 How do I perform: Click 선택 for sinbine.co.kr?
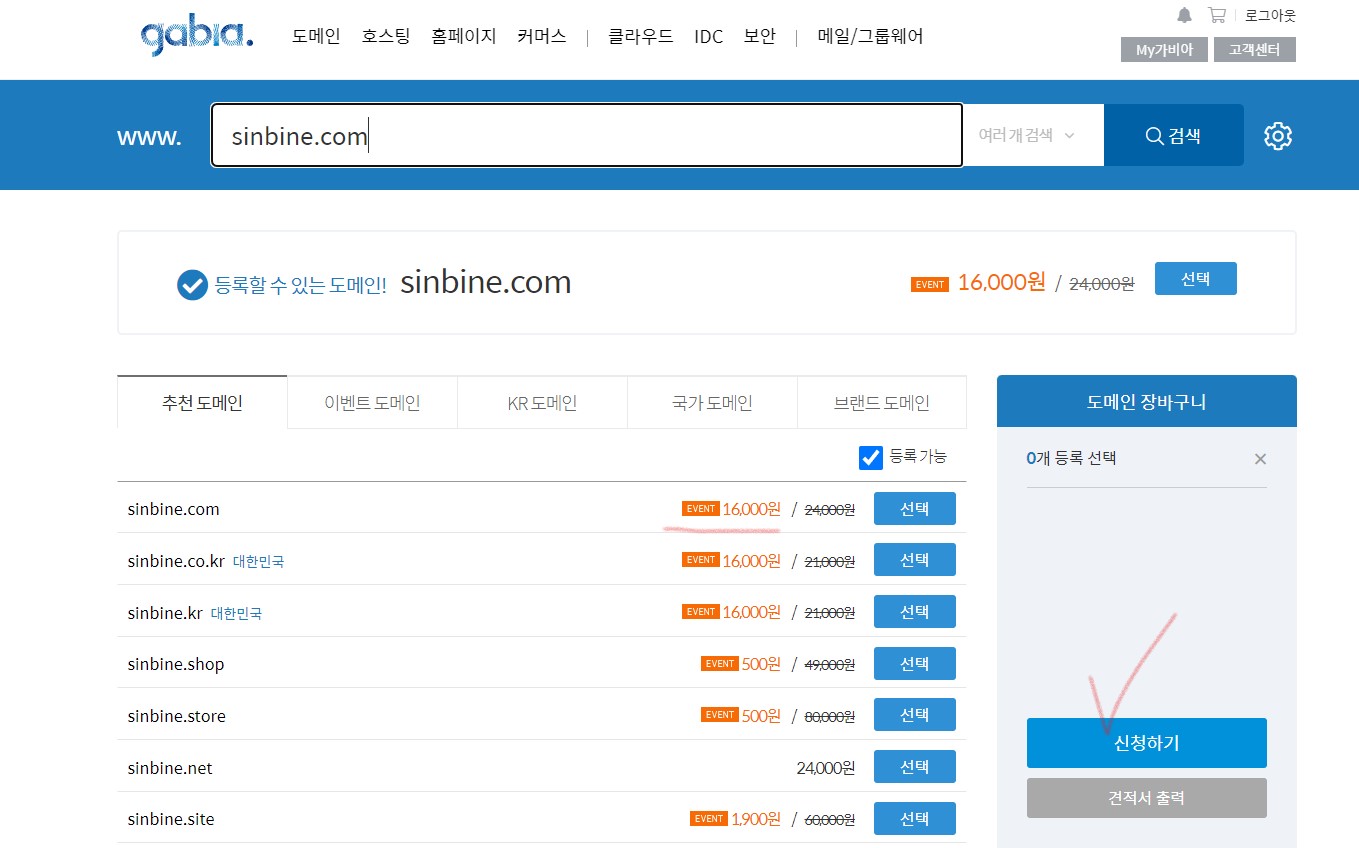[915, 560]
